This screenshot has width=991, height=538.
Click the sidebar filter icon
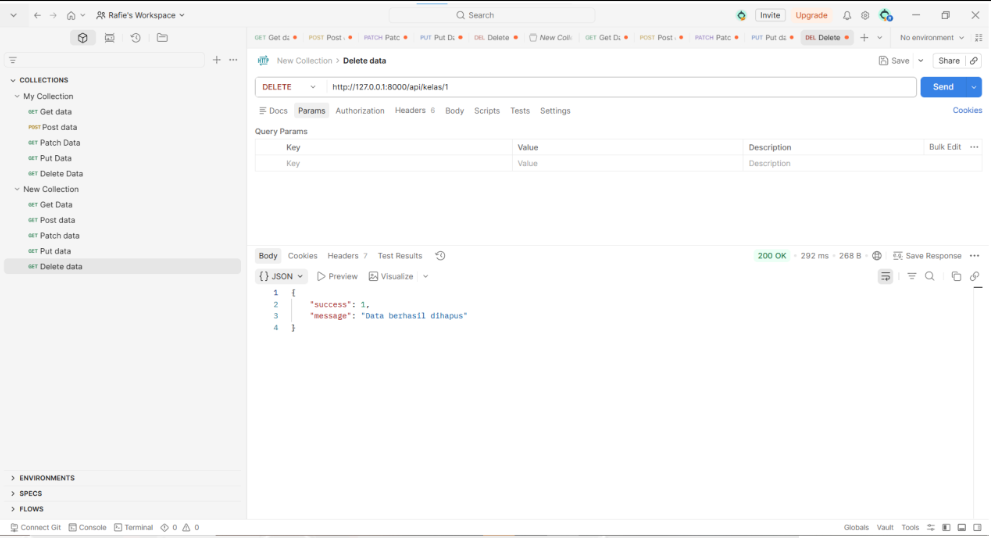coord(13,60)
